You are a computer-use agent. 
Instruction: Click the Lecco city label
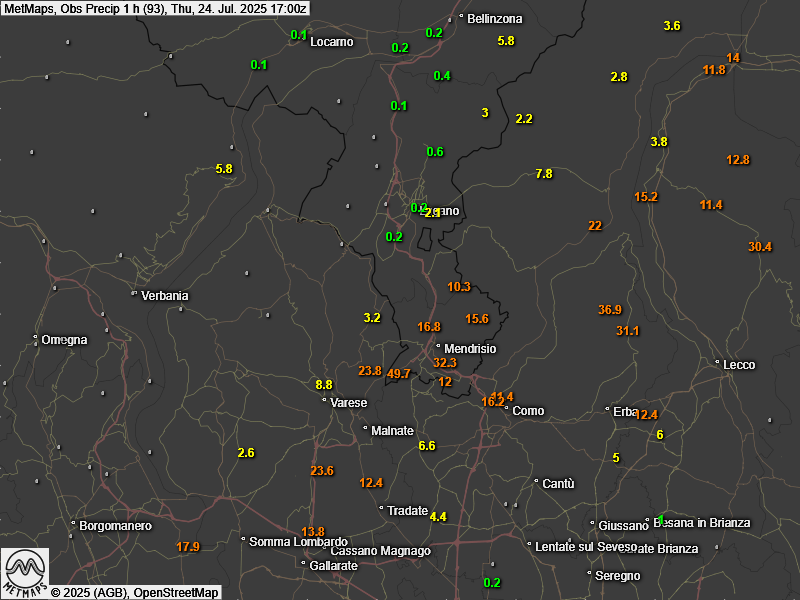[x=739, y=365]
